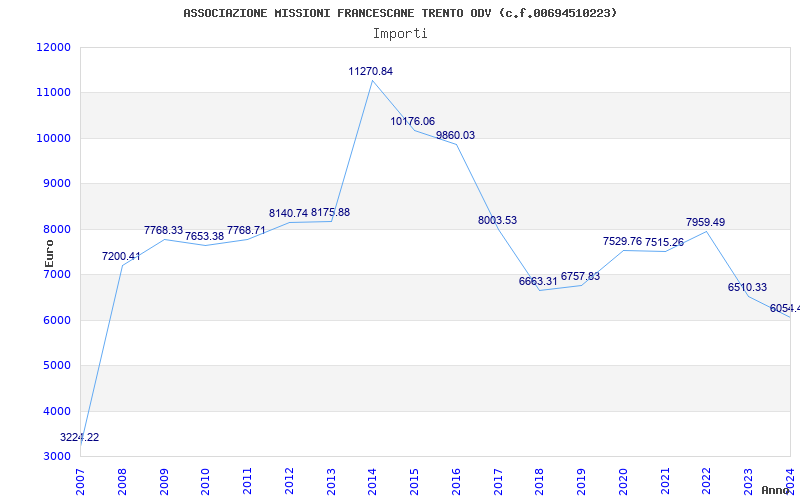Image resolution: width=800 pixels, height=500 pixels.
Task: Click the 2012 x-axis year label
Action: pos(289,481)
